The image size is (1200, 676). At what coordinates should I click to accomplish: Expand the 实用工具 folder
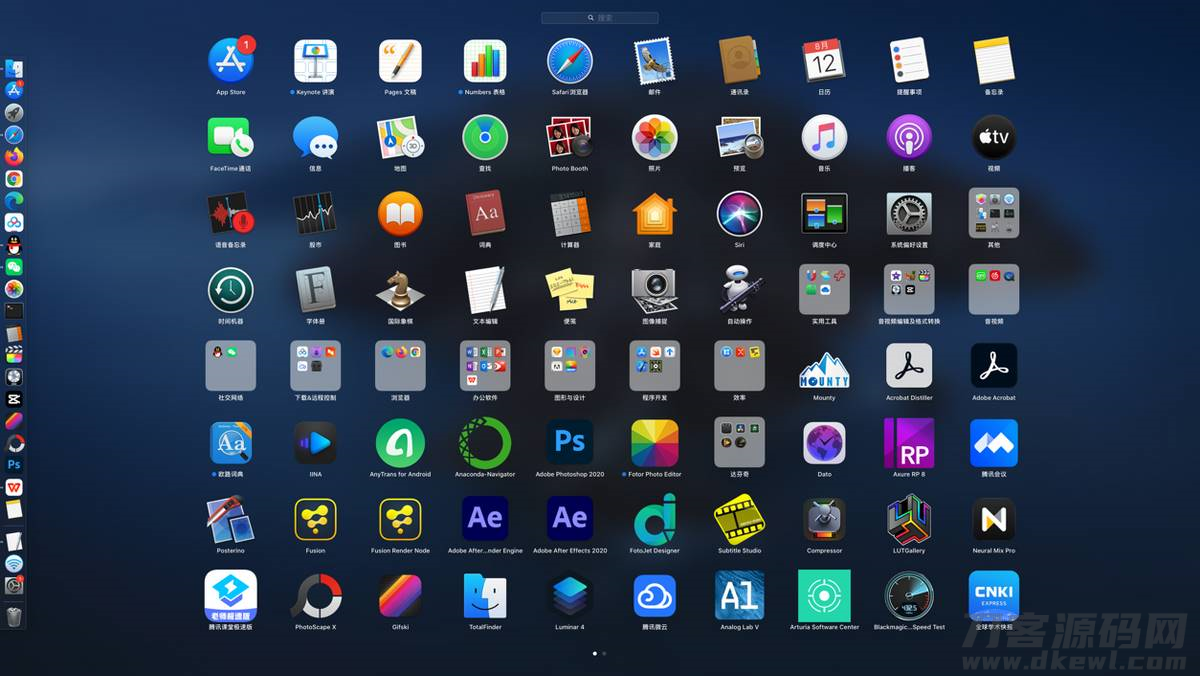tap(824, 290)
